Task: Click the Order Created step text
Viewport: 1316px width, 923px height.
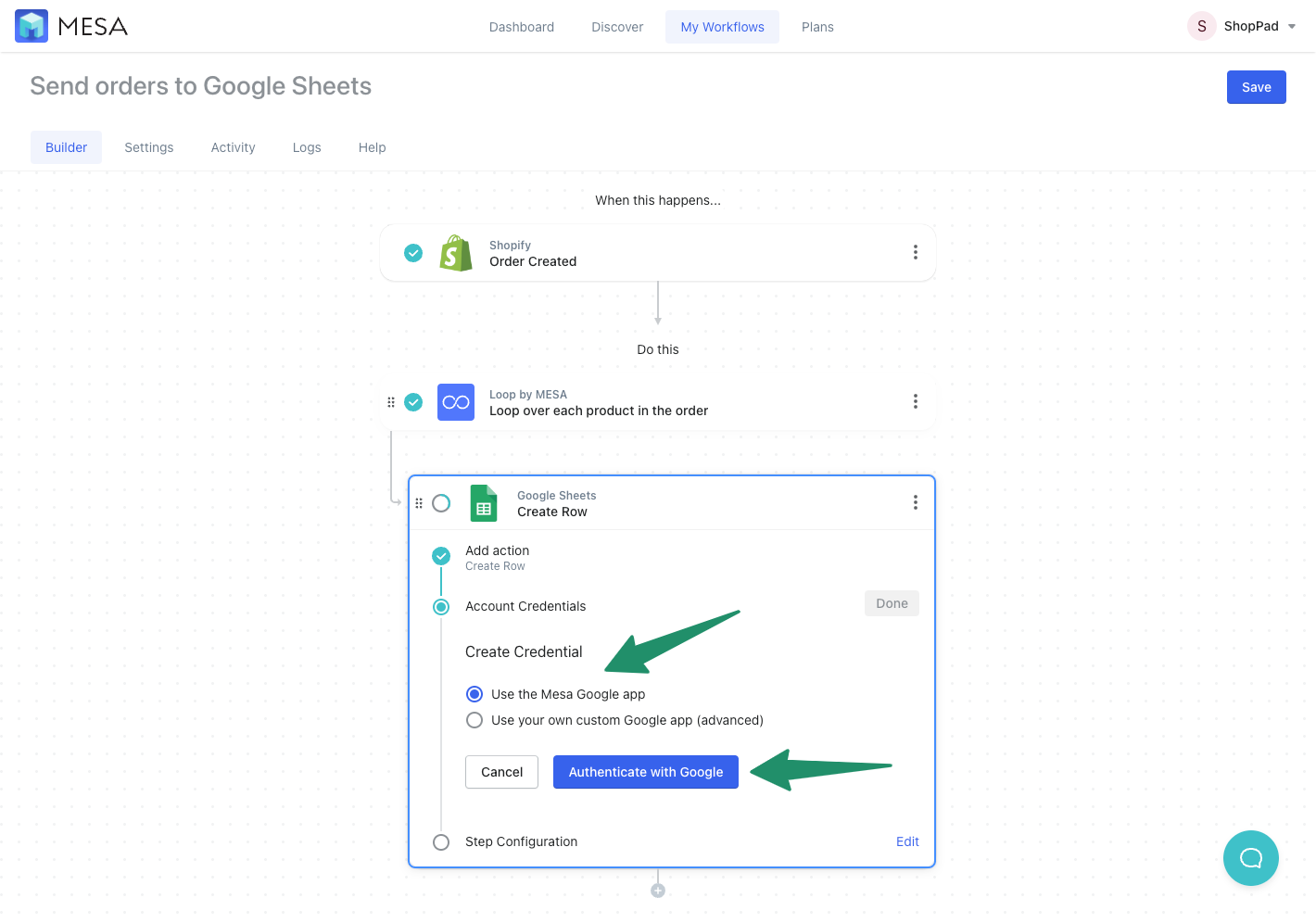Action: (x=533, y=261)
